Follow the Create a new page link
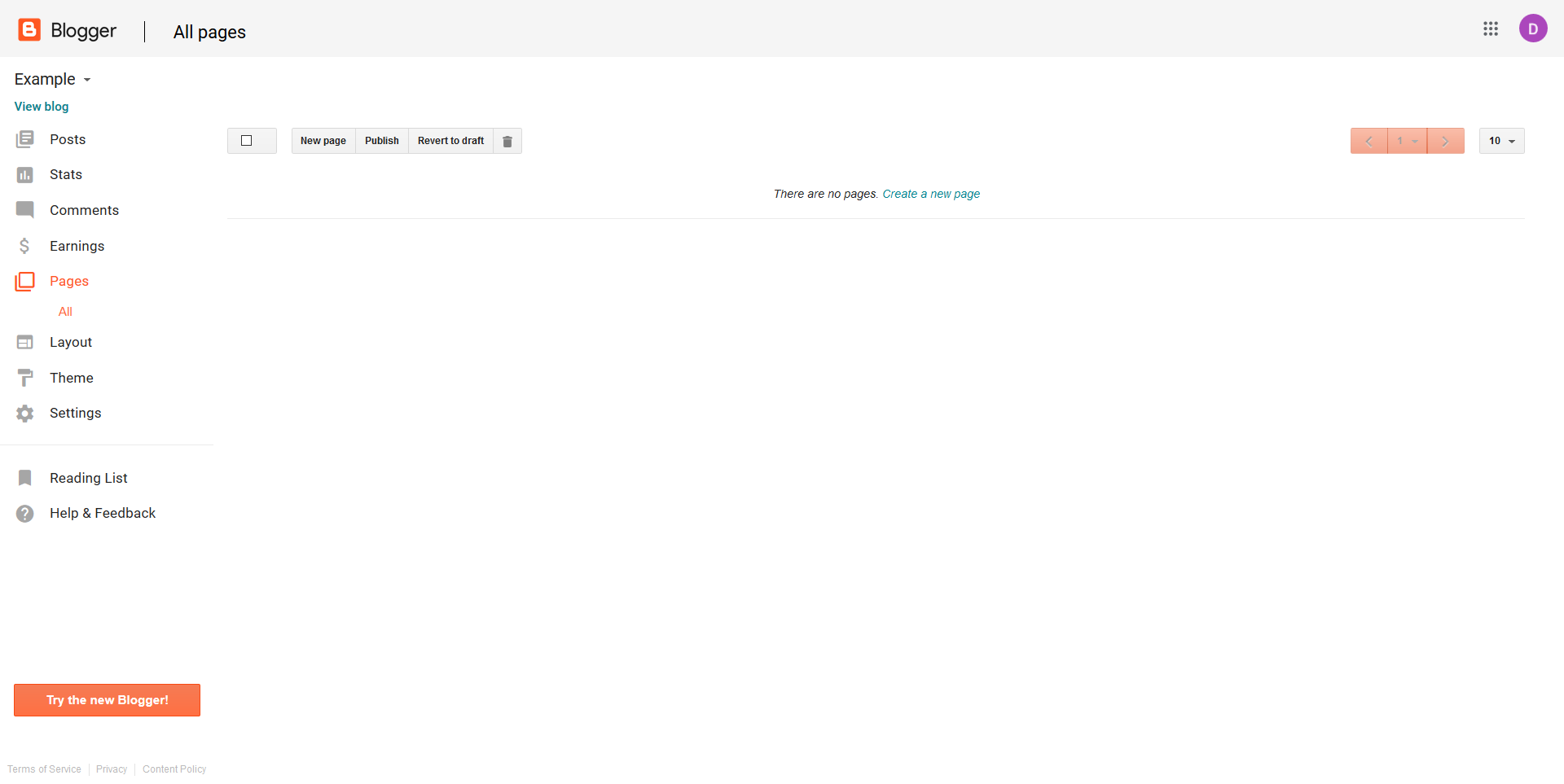Viewport: 1564px width, 784px height. point(931,194)
